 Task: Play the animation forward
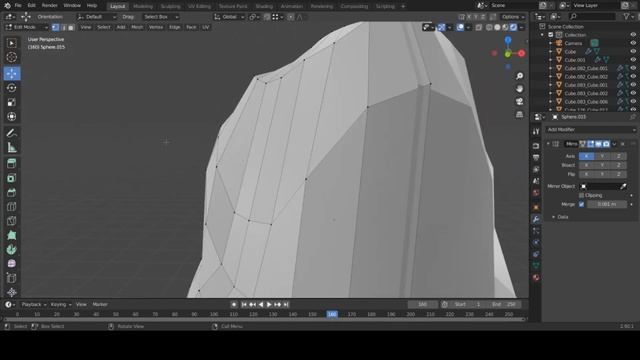269,304
